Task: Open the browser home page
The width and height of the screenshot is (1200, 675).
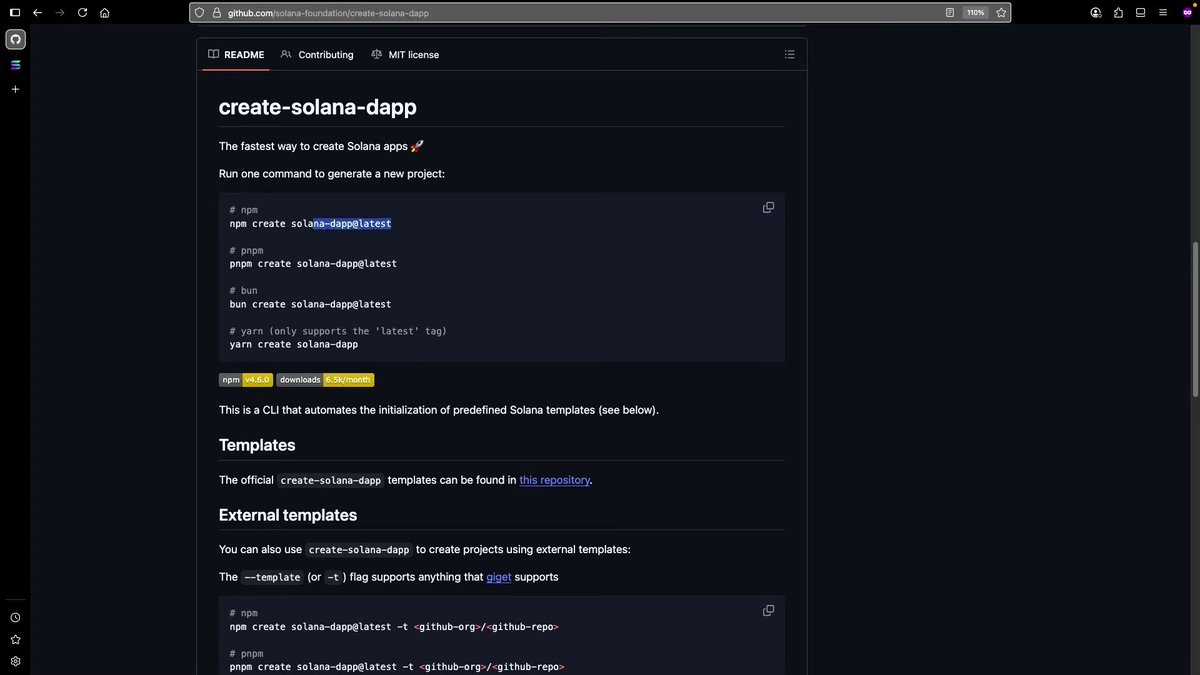Action: [105, 13]
